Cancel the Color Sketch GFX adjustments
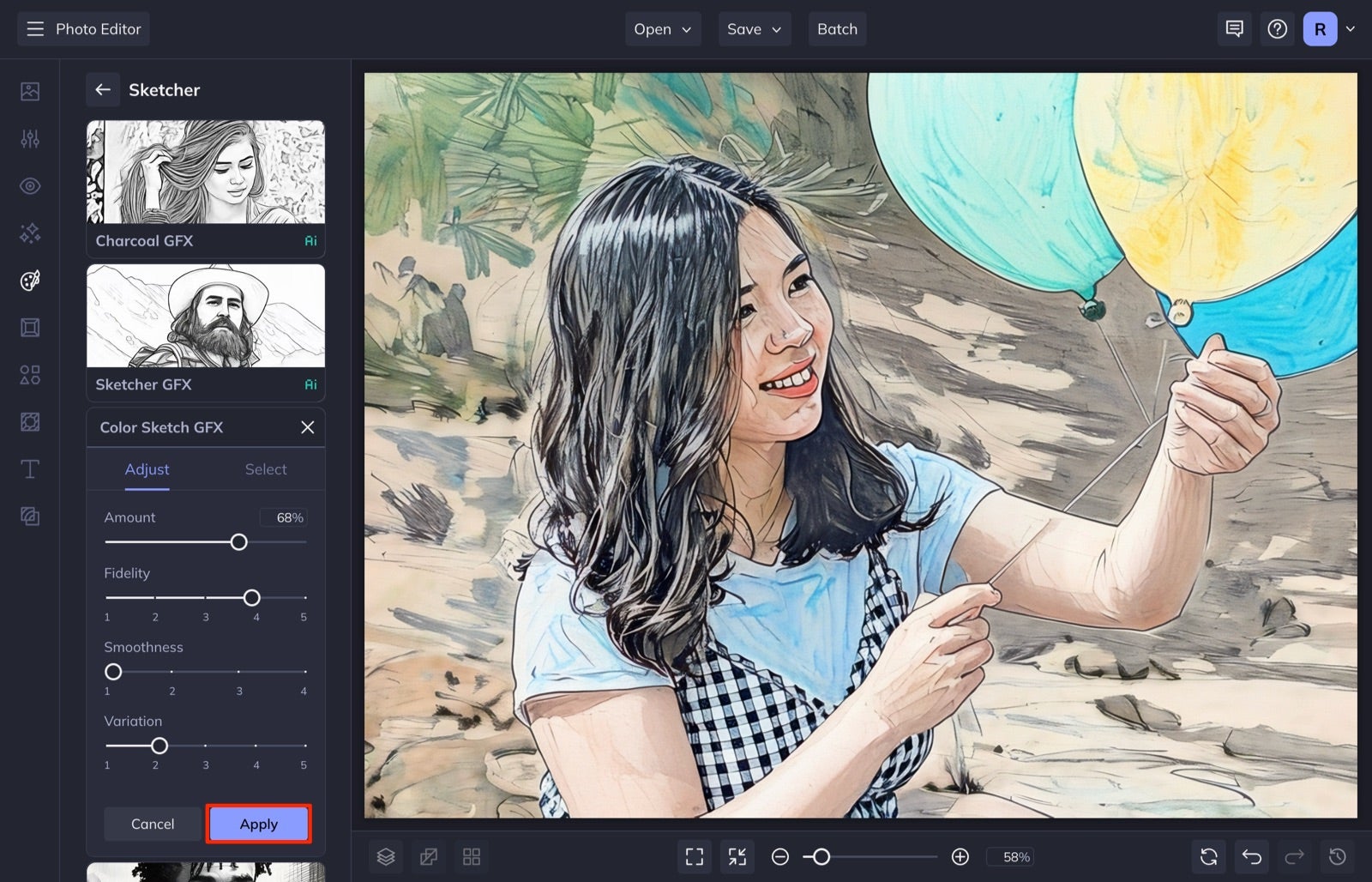This screenshot has height=882, width=1372. [x=153, y=824]
